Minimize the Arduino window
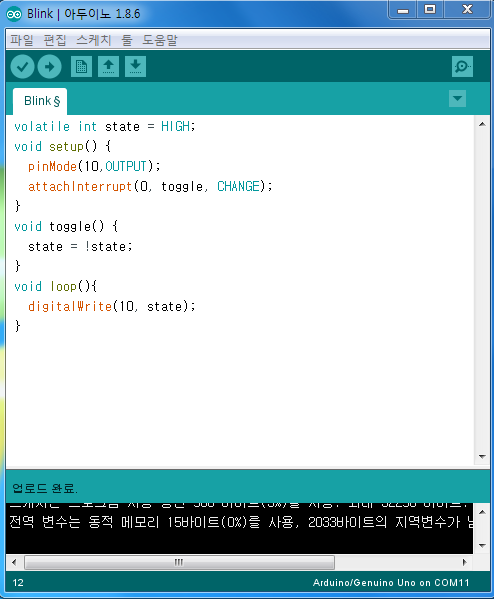 402,10
